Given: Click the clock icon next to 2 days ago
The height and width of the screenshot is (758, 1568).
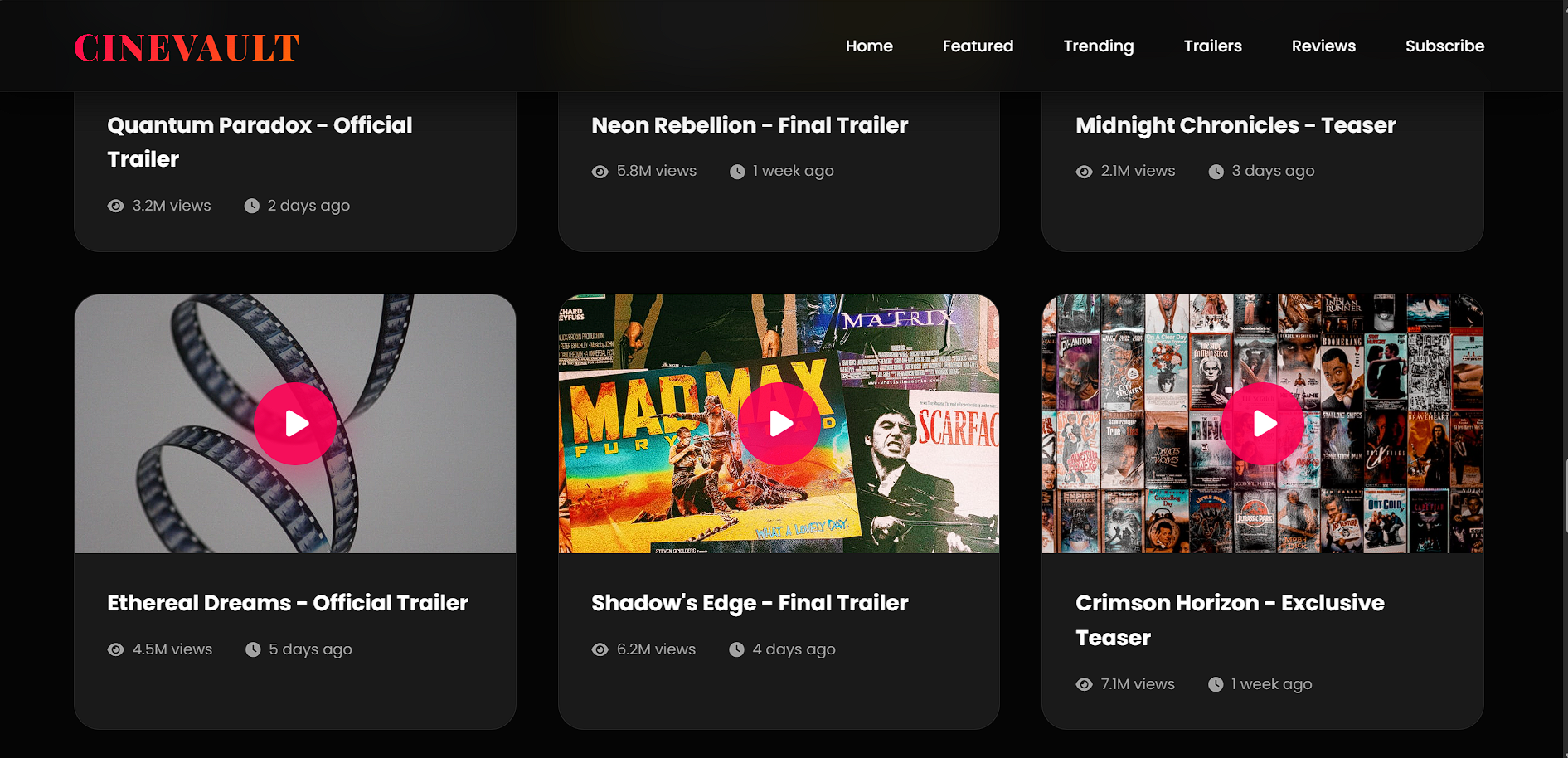Looking at the screenshot, I should tap(252, 206).
